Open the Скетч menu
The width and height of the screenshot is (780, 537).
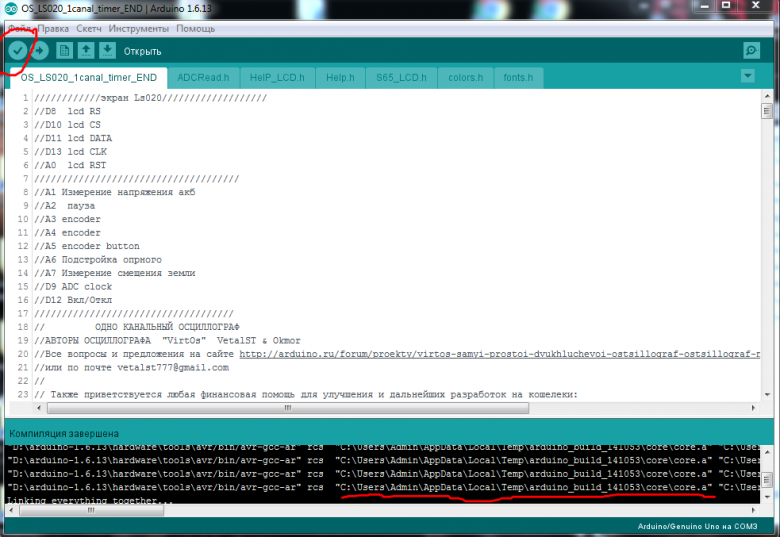pyautogui.click(x=89, y=29)
